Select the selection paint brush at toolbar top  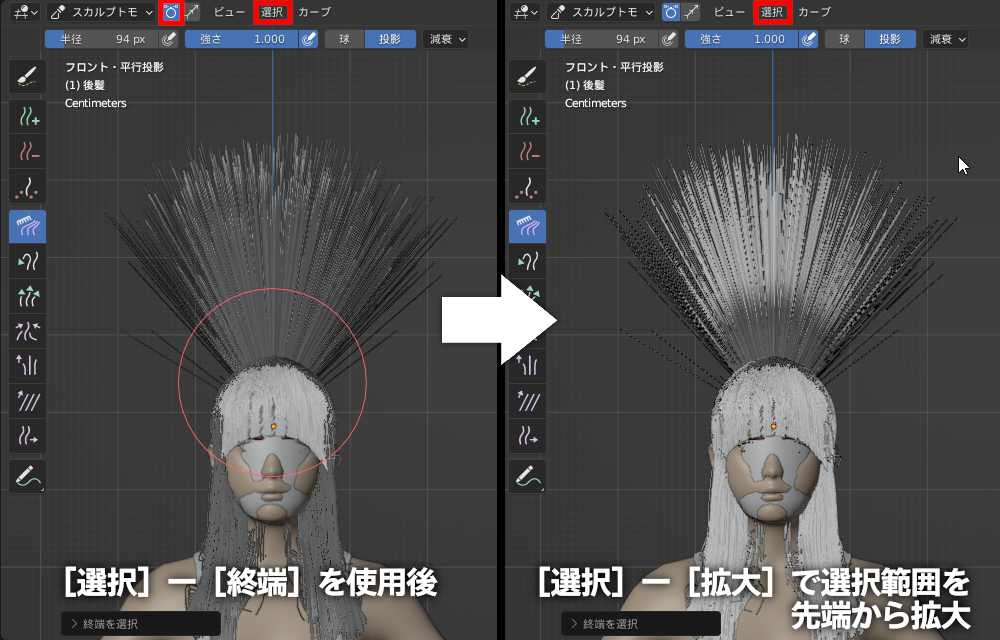click(27, 76)
